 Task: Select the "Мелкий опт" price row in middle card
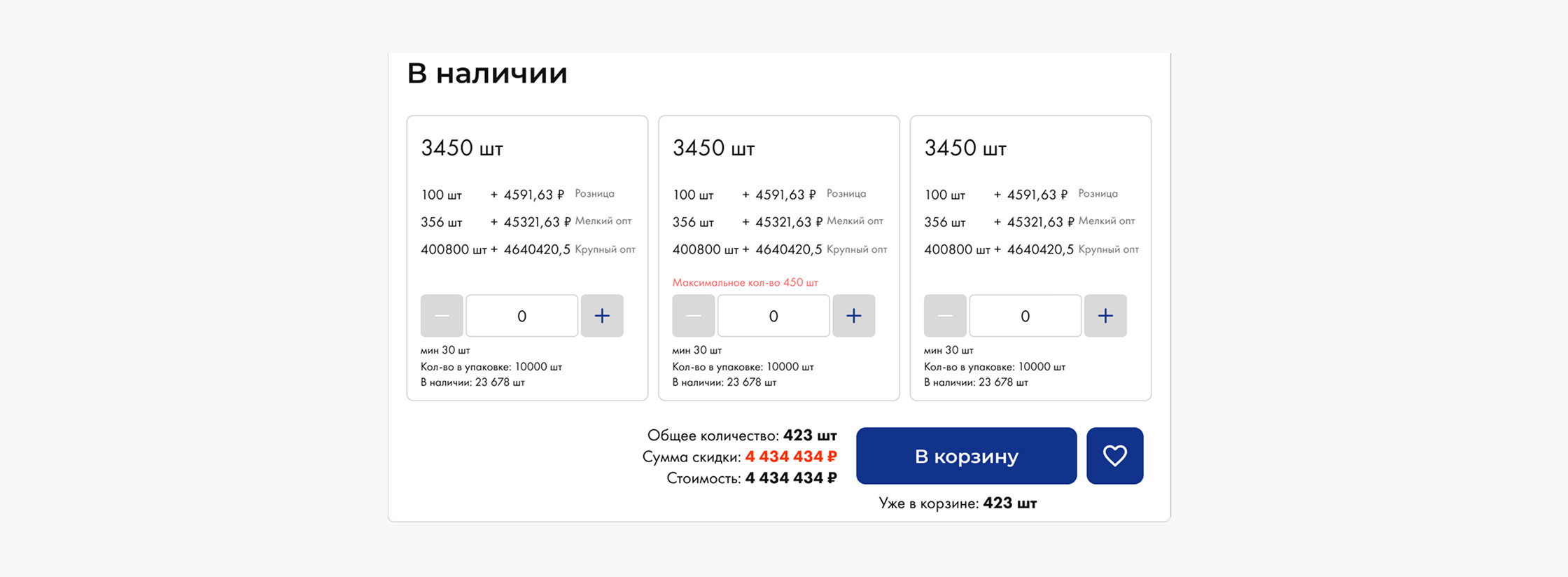click(777, 222)
